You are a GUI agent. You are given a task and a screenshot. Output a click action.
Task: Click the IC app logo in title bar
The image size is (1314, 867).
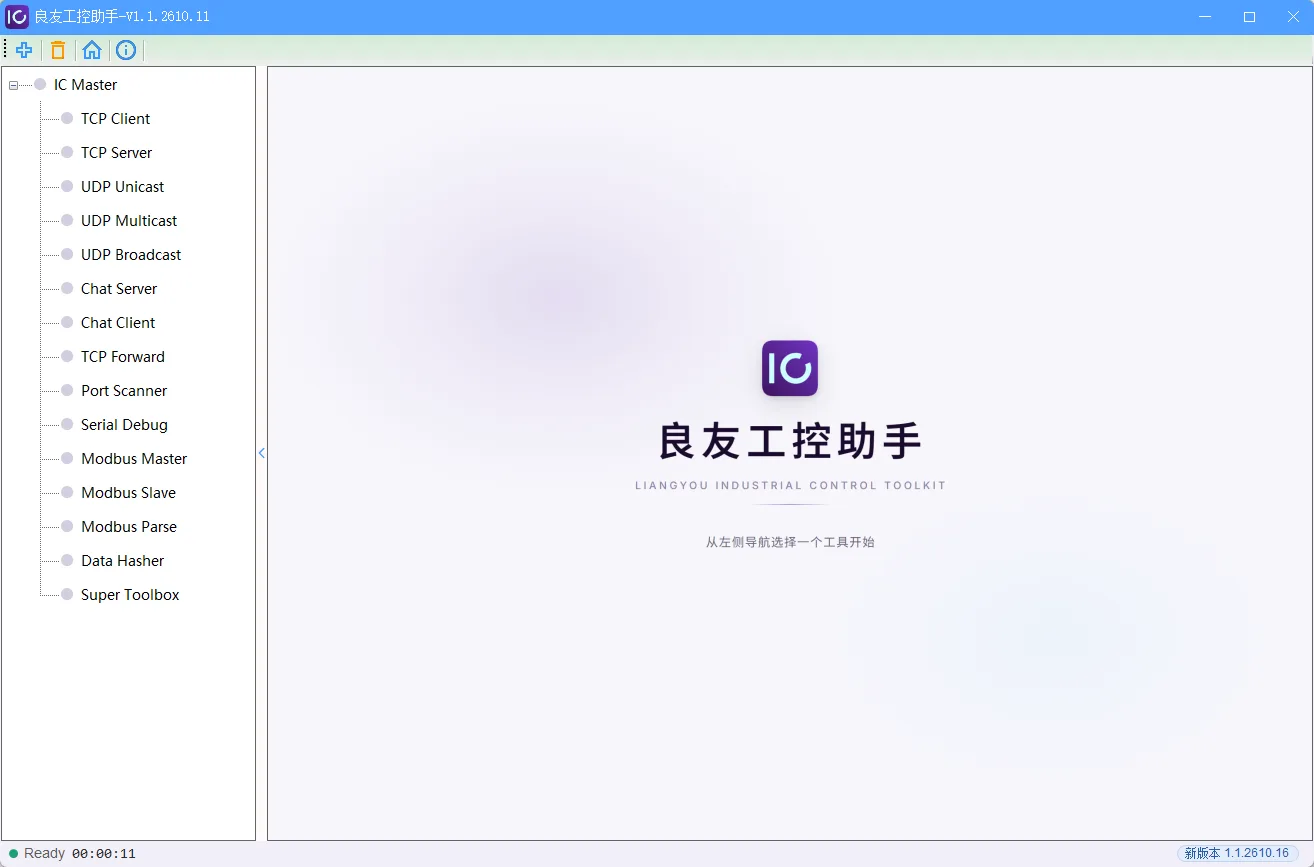17,17
